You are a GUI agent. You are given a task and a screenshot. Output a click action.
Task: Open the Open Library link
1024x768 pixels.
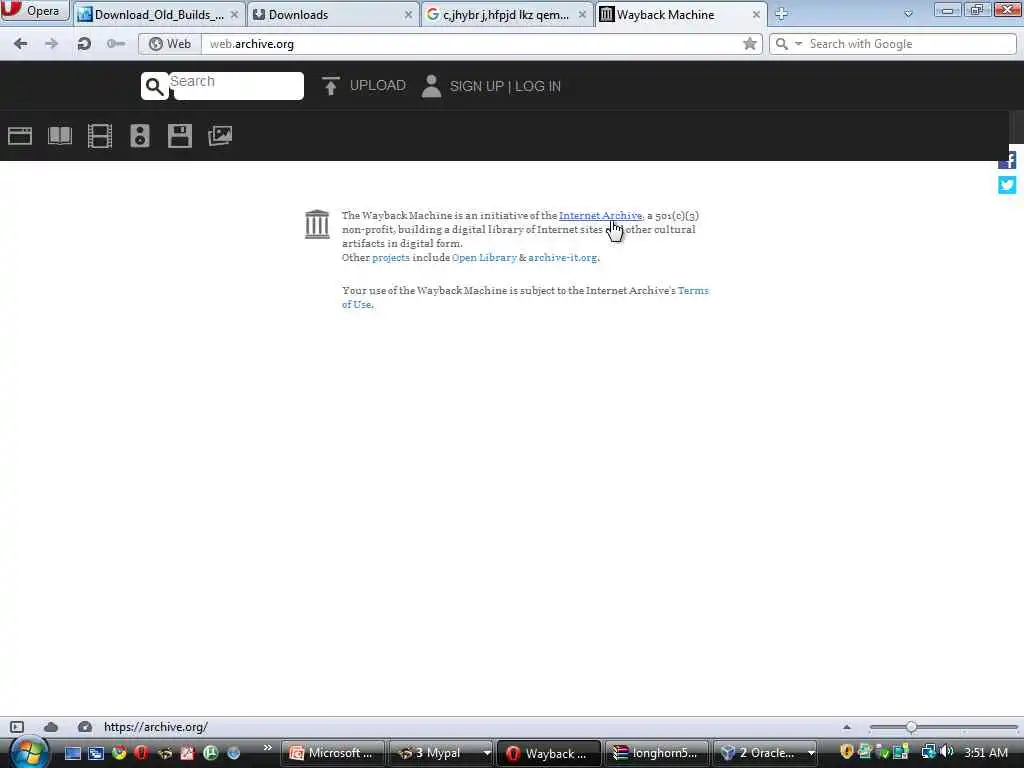(x=484, y=257)
